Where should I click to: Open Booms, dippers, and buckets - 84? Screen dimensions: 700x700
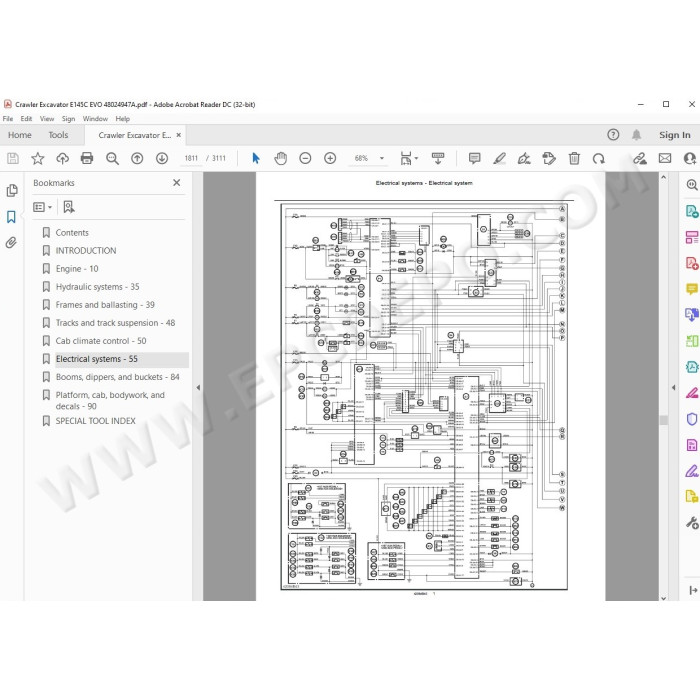(117, 377)
